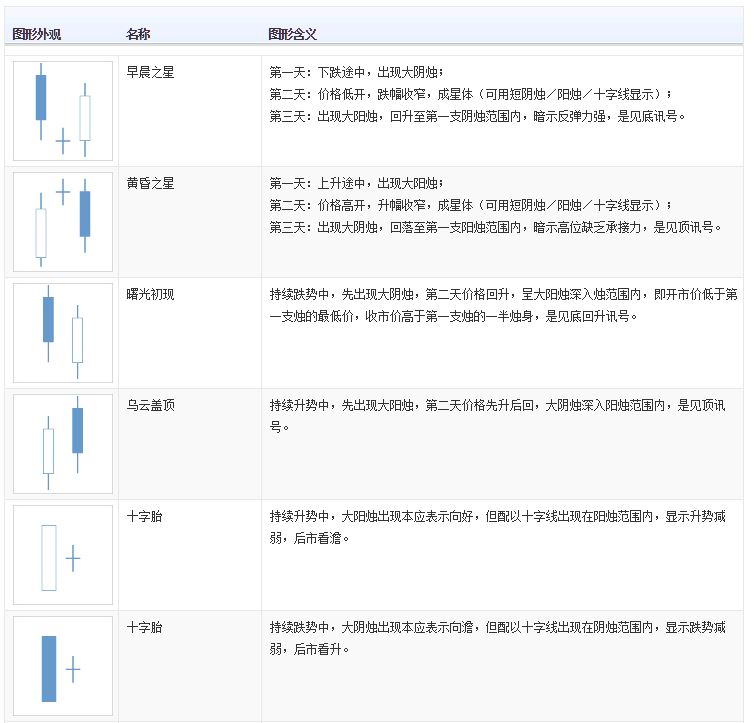
Task: Click the 图形外观 column header
Action: tap(37, 34)
